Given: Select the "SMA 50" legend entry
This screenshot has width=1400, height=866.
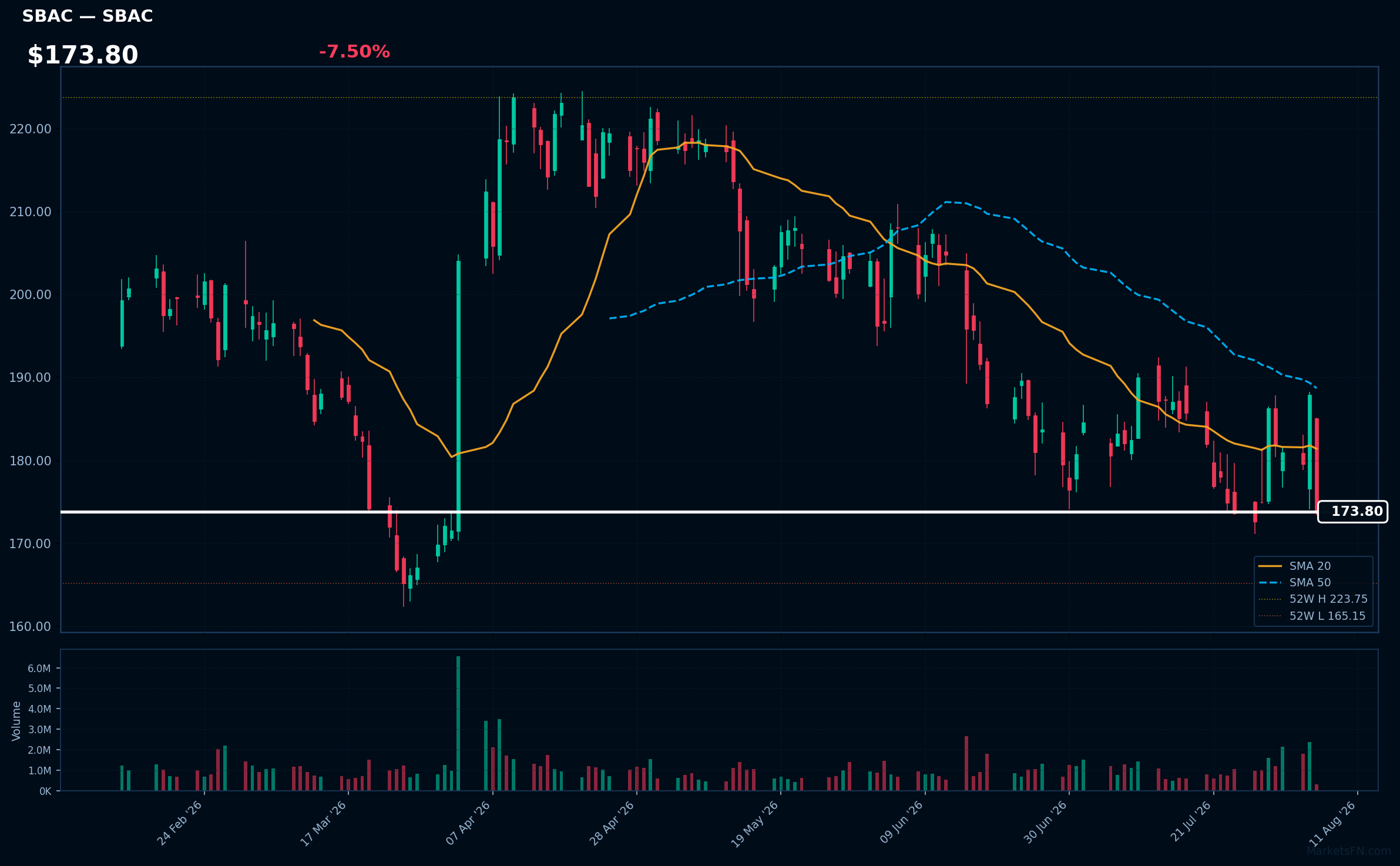Looking at the screenshot, I should click(1310, 583).
